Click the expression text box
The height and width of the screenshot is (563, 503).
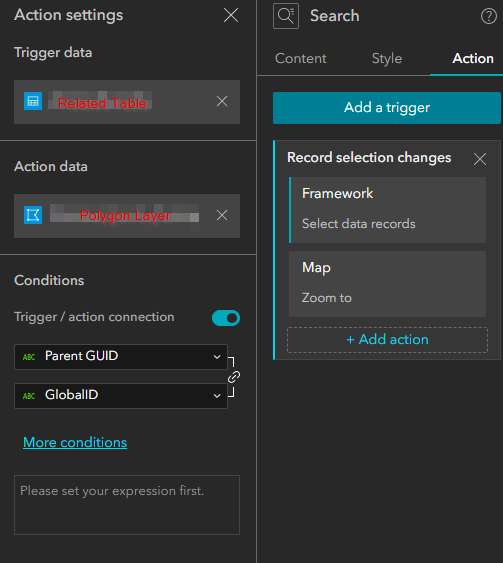pyautogui.click(x=127, y=505)
